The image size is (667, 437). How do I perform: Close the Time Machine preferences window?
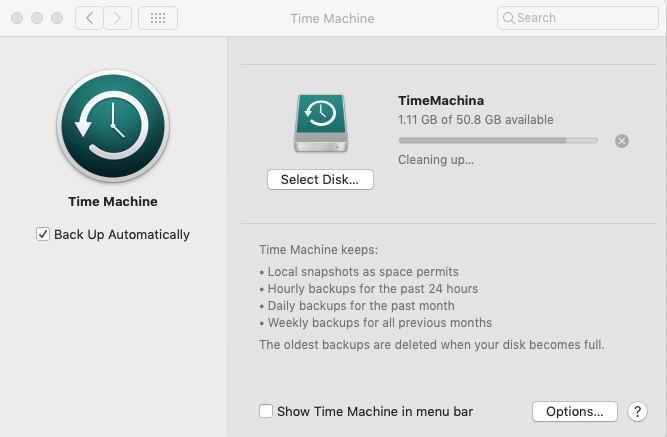(x=17, y=18)
